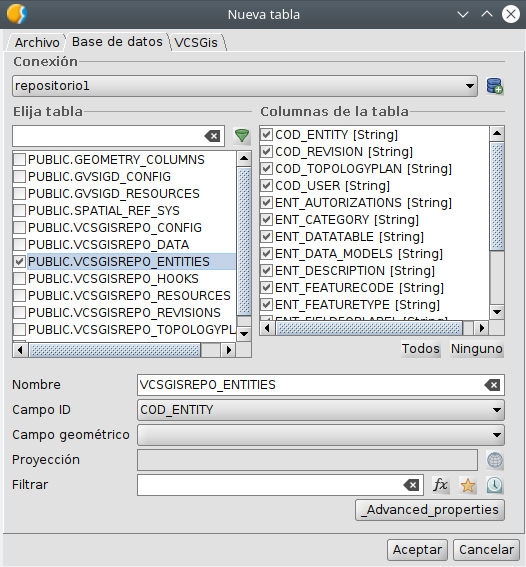Check PUBLIC.SPATIAL_REF_SYS table
The width and height of the screenshot is (526, 567).
point(20,210)
